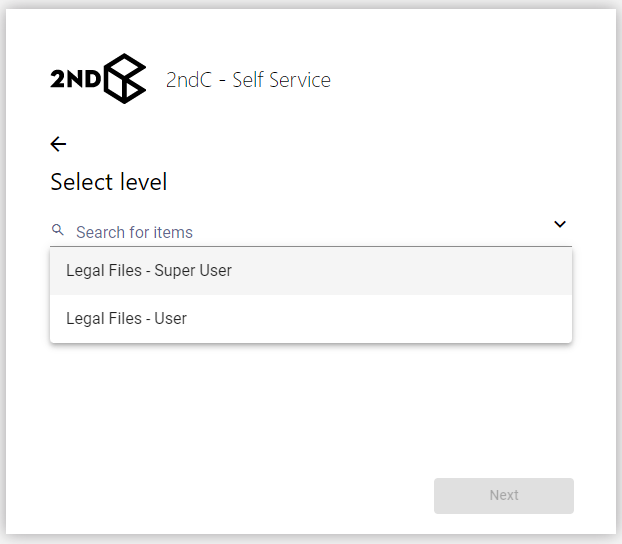622x544 pixels.
Task: Choose Legal Files - User option
Action: point(127,319)
